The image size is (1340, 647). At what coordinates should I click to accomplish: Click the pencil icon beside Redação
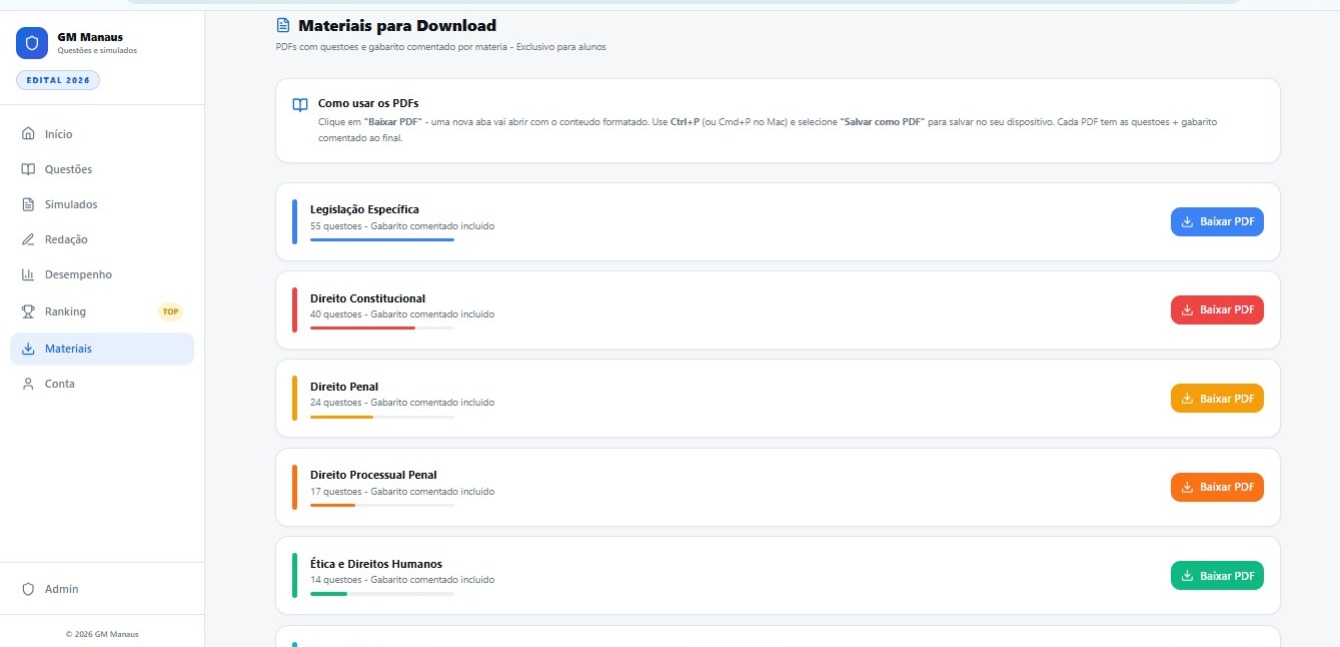[x=28, y=239]
